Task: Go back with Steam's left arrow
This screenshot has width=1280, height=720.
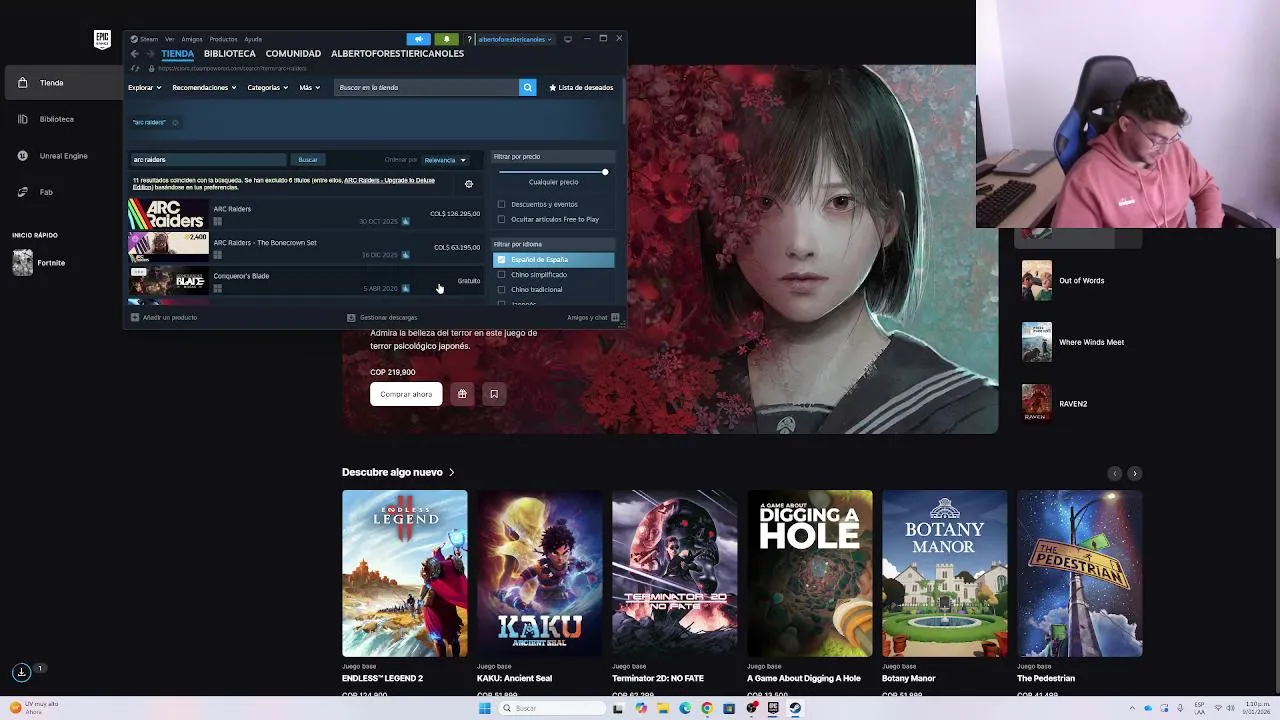Action: (x=135, y=54)
